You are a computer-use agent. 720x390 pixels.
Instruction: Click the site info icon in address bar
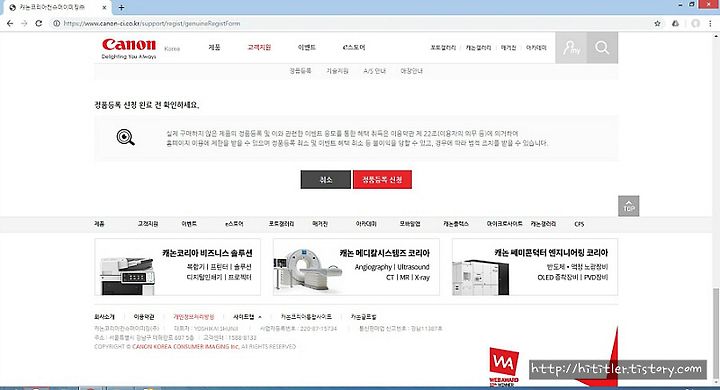coord(56,23)
